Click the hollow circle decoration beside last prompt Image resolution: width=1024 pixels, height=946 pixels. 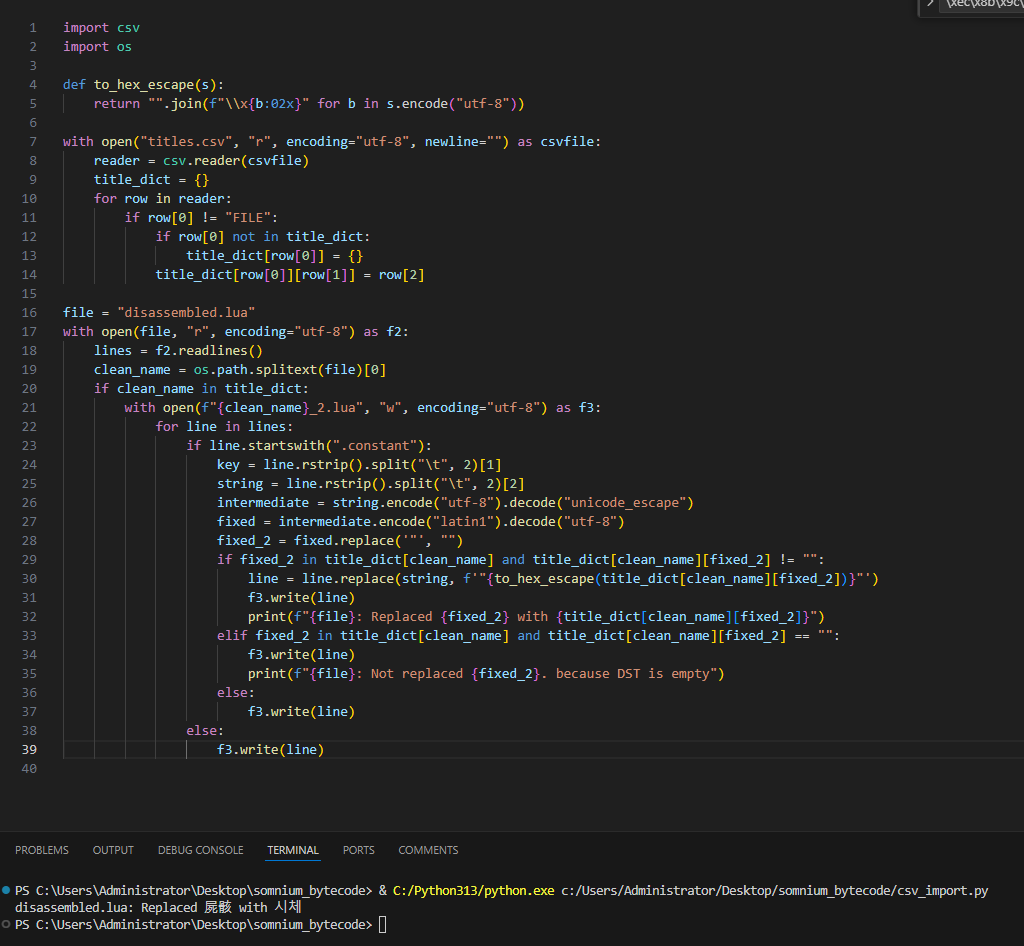pyautogui.click(x=6, y=924)
